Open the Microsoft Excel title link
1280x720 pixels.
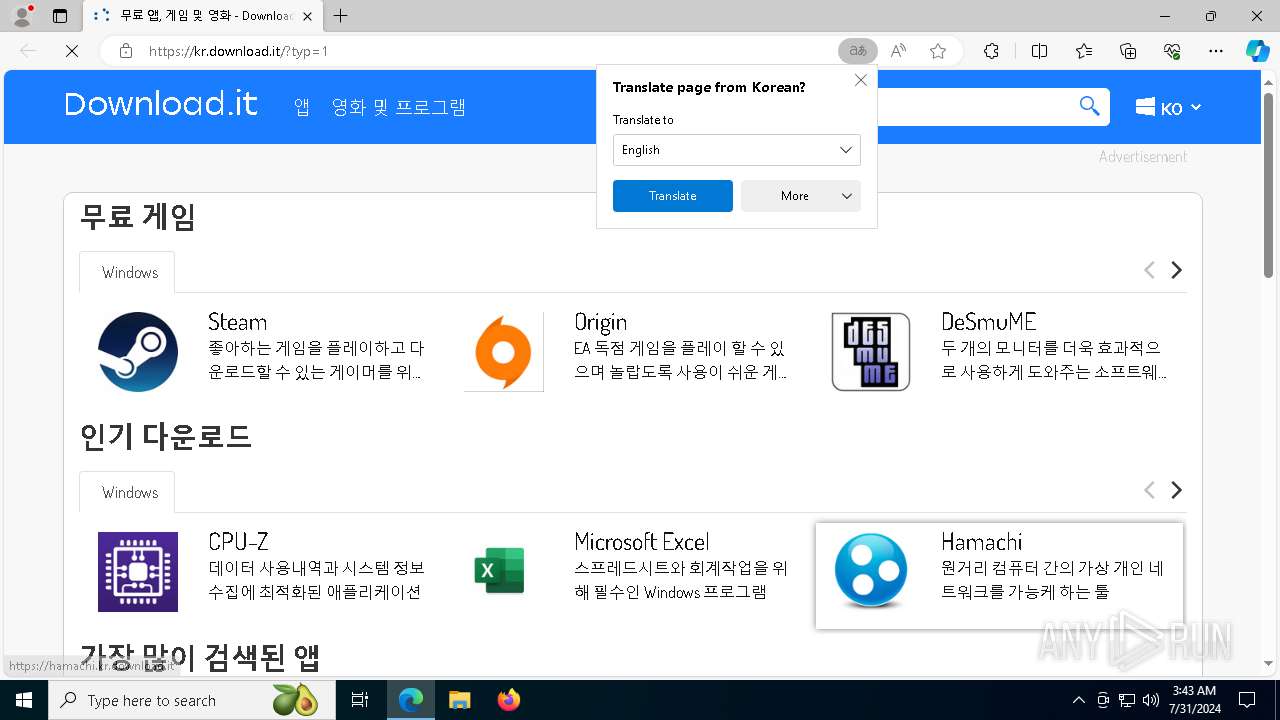coord(642,542)
